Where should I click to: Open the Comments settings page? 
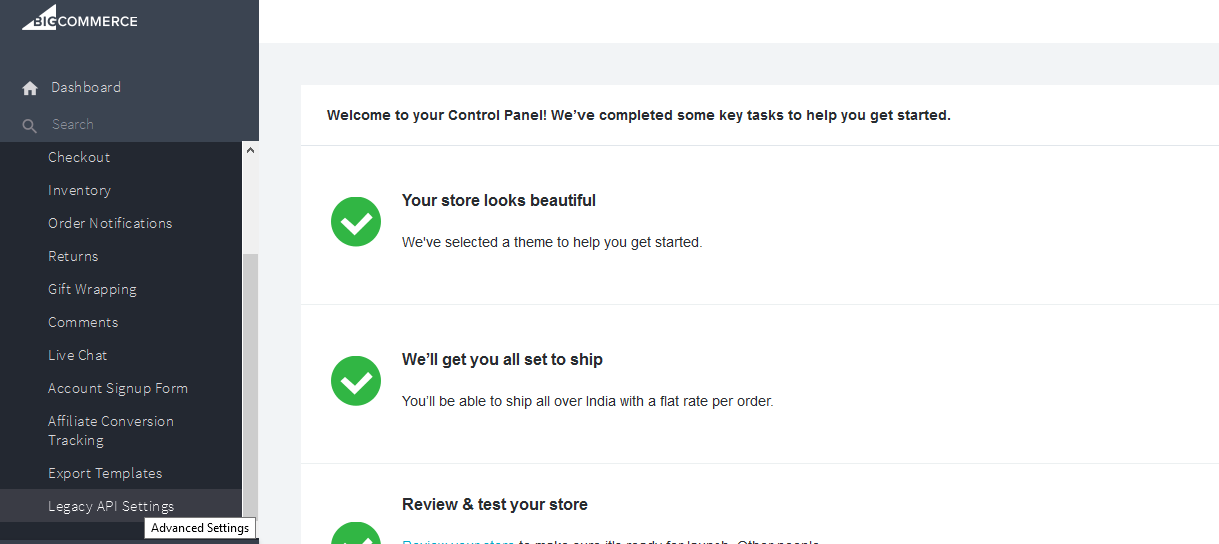pos(83,322)
